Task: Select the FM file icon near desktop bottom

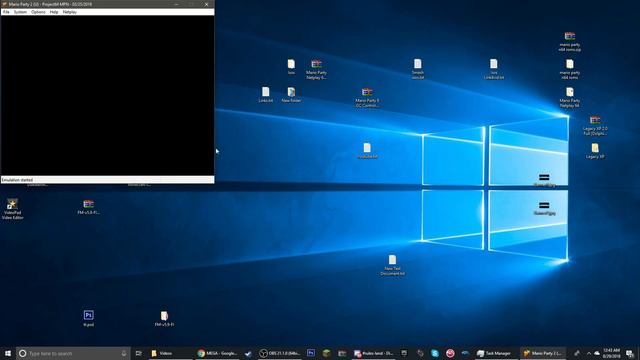Action: click(164, 318)
